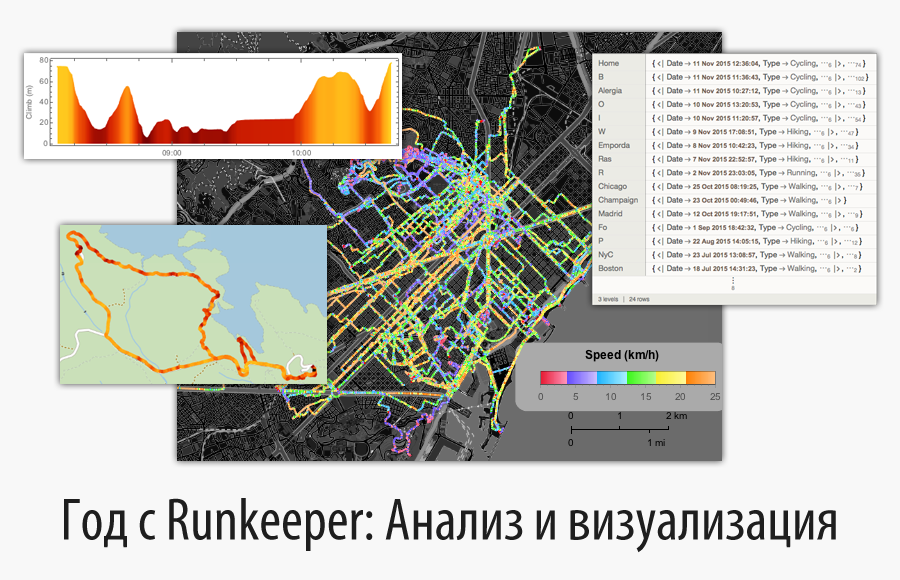Open the elevation climb chart

coord(212,106)
